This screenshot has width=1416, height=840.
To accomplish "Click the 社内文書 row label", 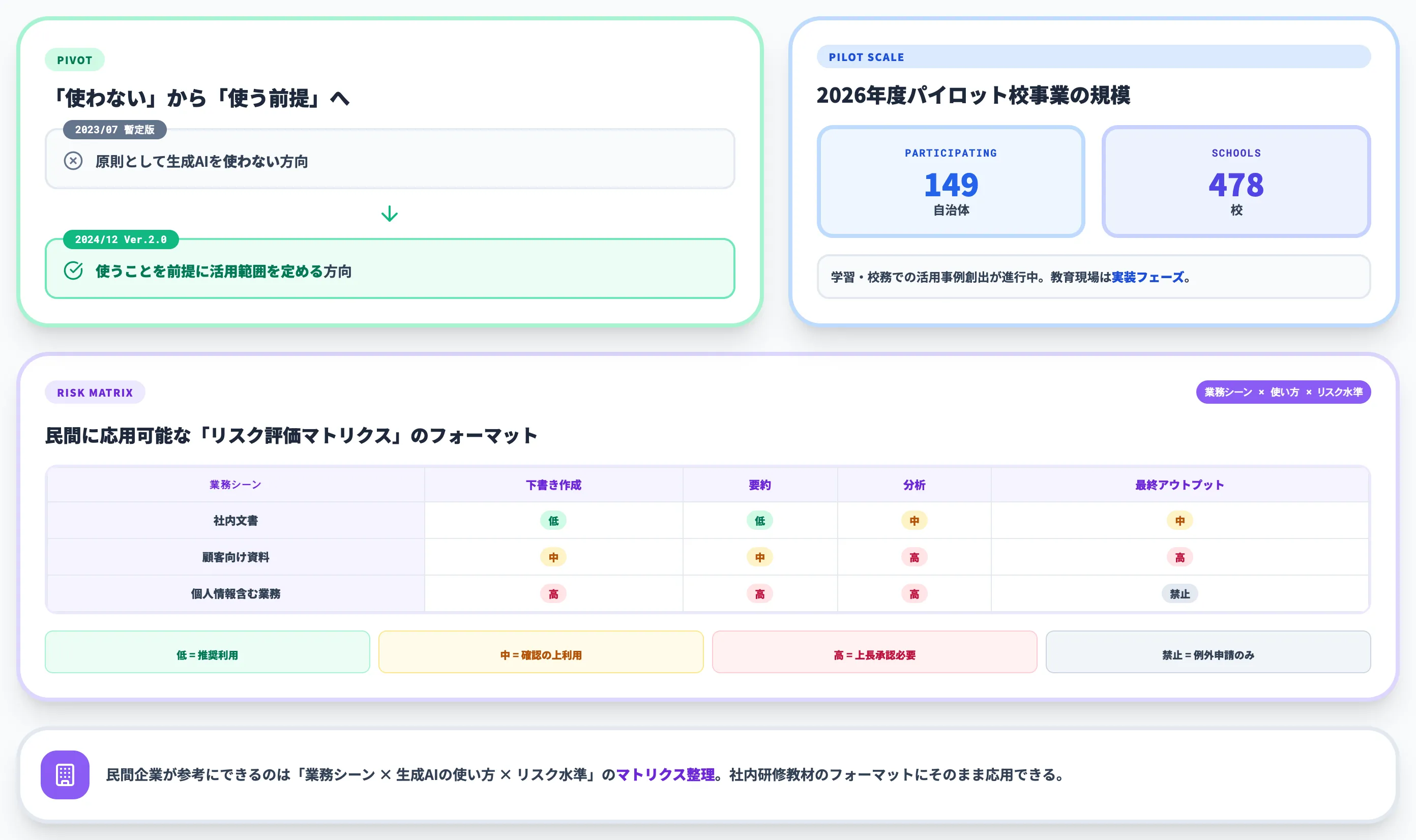I will click(235, 520).
